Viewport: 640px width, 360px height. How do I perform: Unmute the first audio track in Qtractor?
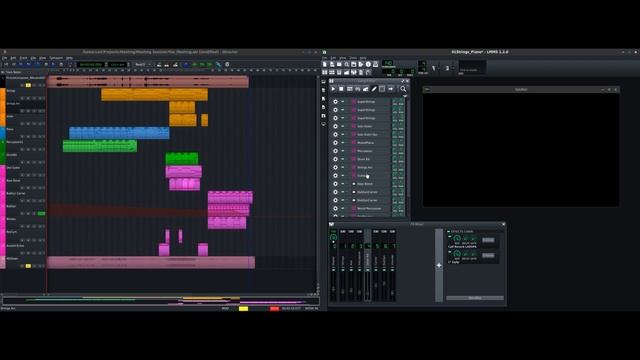click(x=28, y=85)
